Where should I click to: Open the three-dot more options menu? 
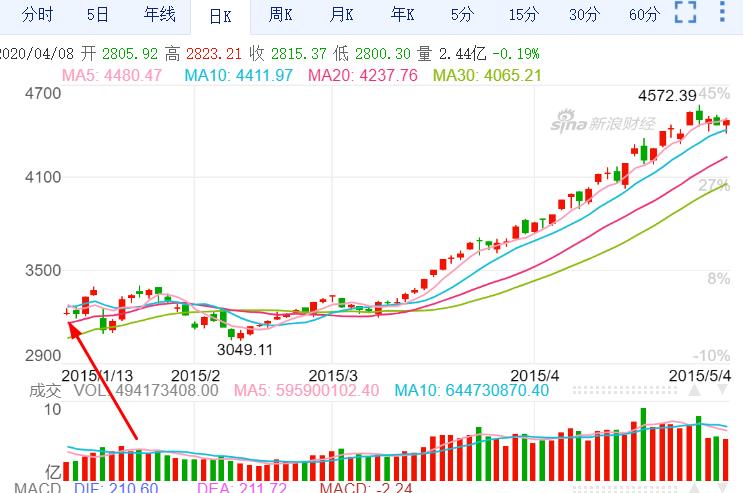pyautogui.click(x=722, y=13)
